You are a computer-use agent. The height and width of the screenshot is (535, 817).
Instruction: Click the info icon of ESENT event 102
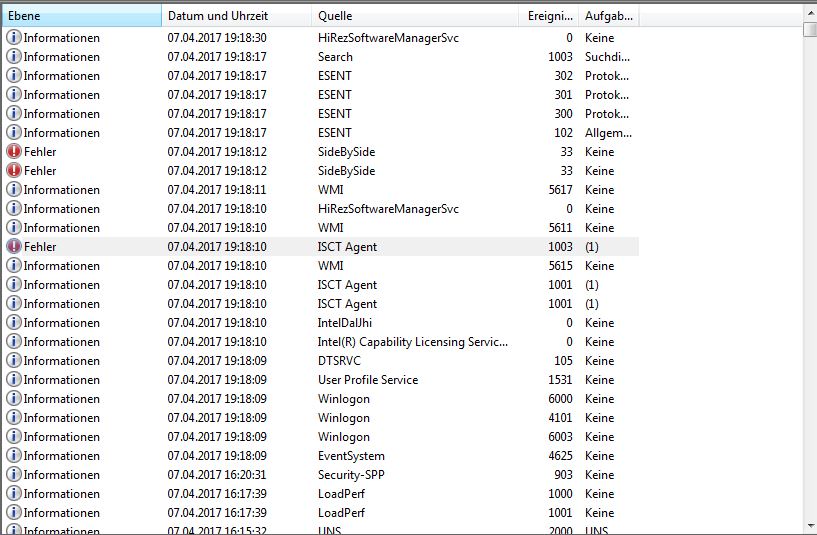14,132
